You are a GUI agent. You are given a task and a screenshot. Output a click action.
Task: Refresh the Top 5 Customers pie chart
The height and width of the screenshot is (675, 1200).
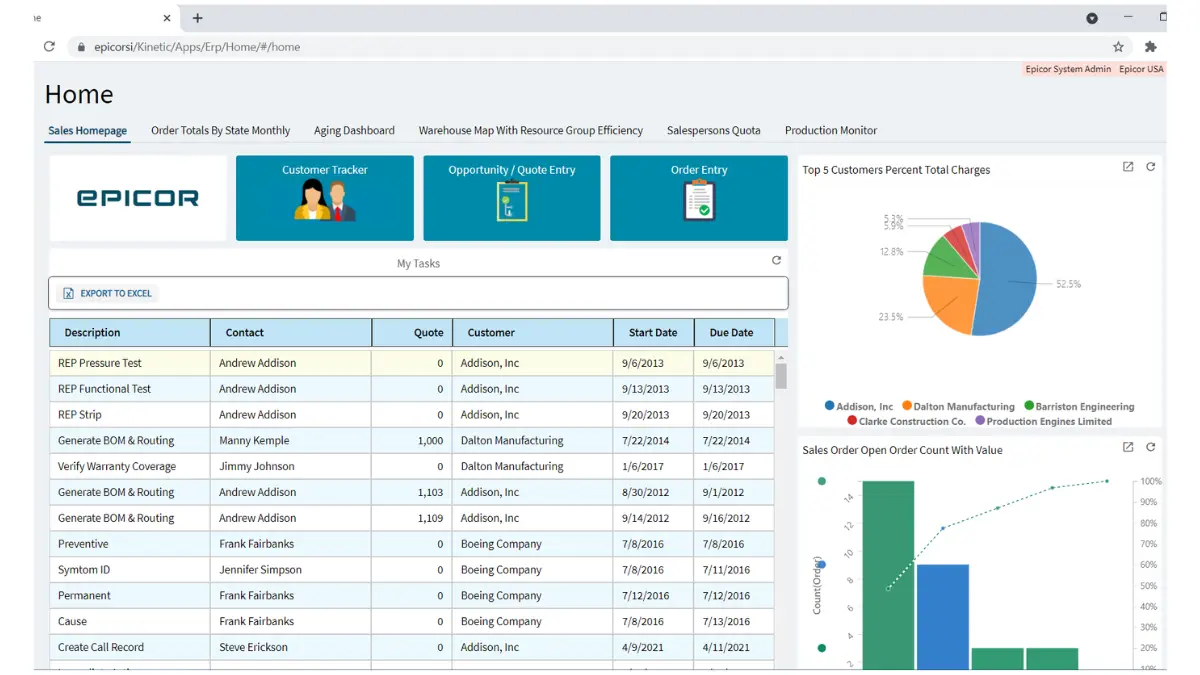[x=1151, y=167]
